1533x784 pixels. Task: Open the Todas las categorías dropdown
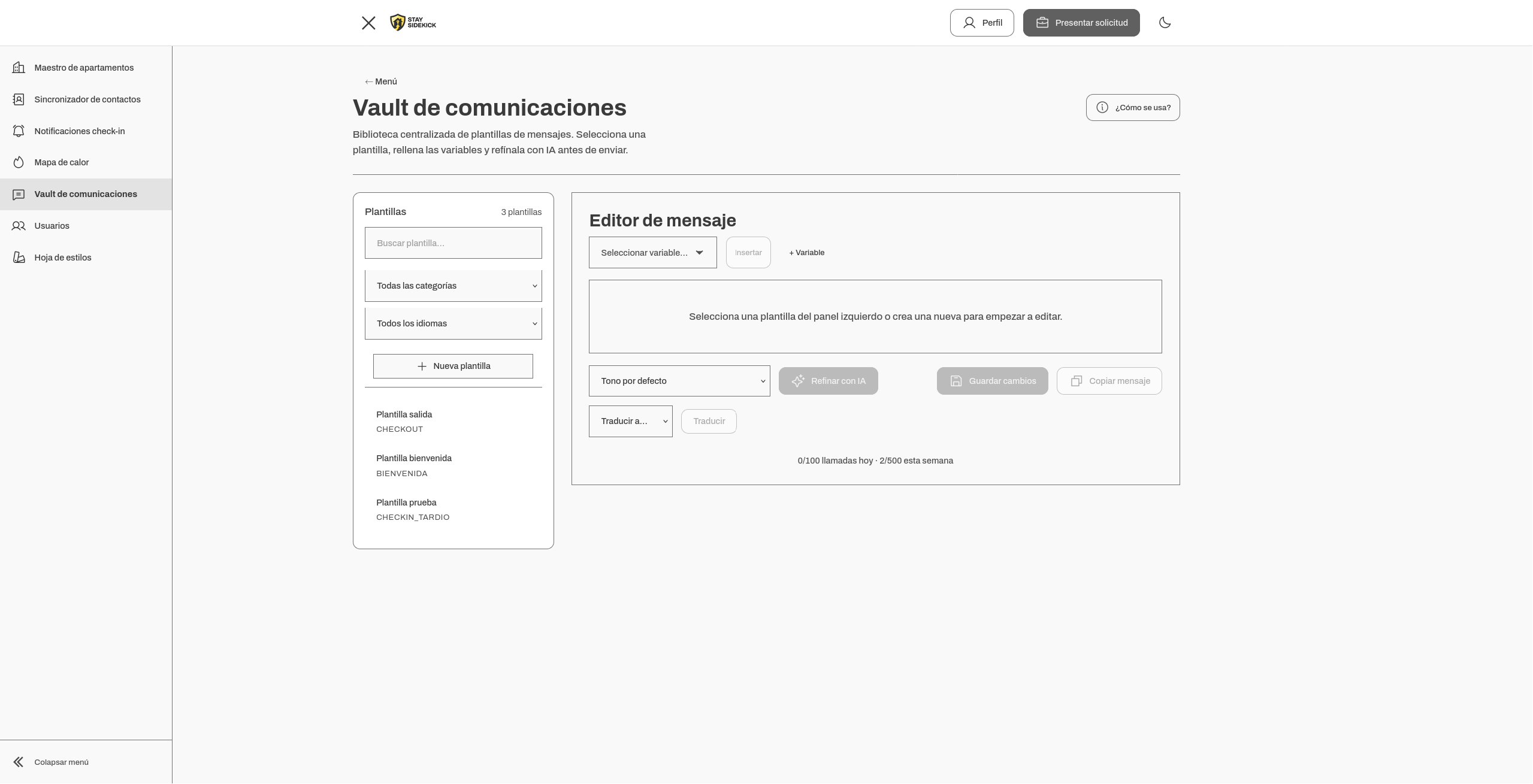pos(453,286)
